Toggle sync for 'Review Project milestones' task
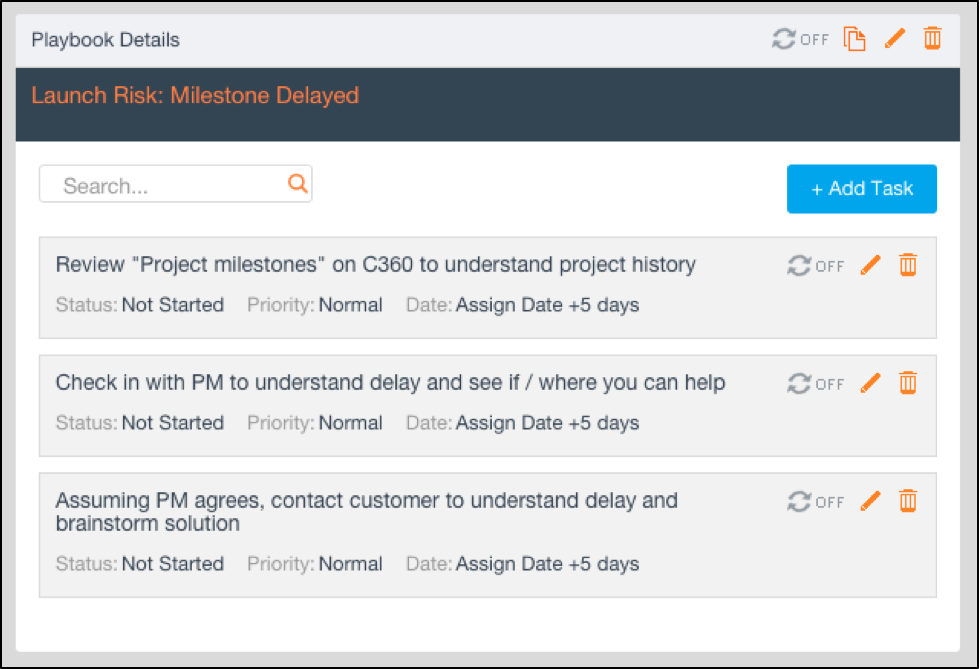Screen dimensions: 979x669 (815, 266)
